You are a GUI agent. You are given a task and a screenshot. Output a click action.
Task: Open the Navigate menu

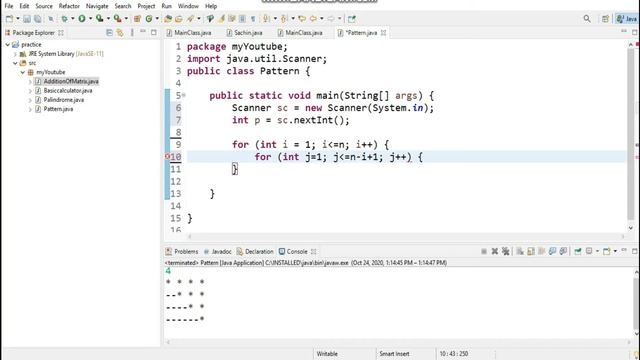[97, 6]
